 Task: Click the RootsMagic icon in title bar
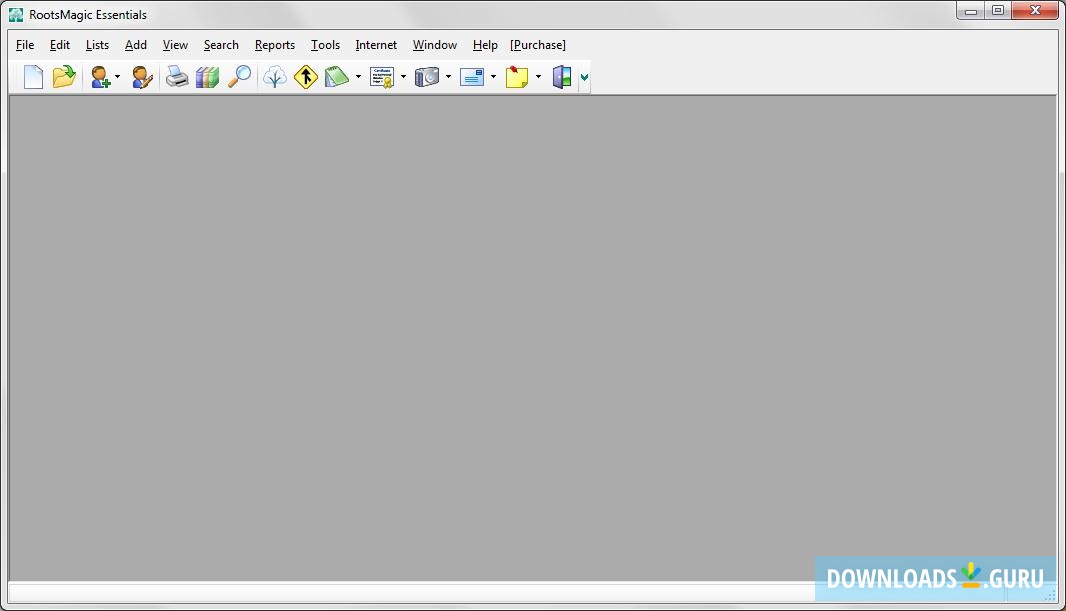pyautogui.click(x=16, y=14)
